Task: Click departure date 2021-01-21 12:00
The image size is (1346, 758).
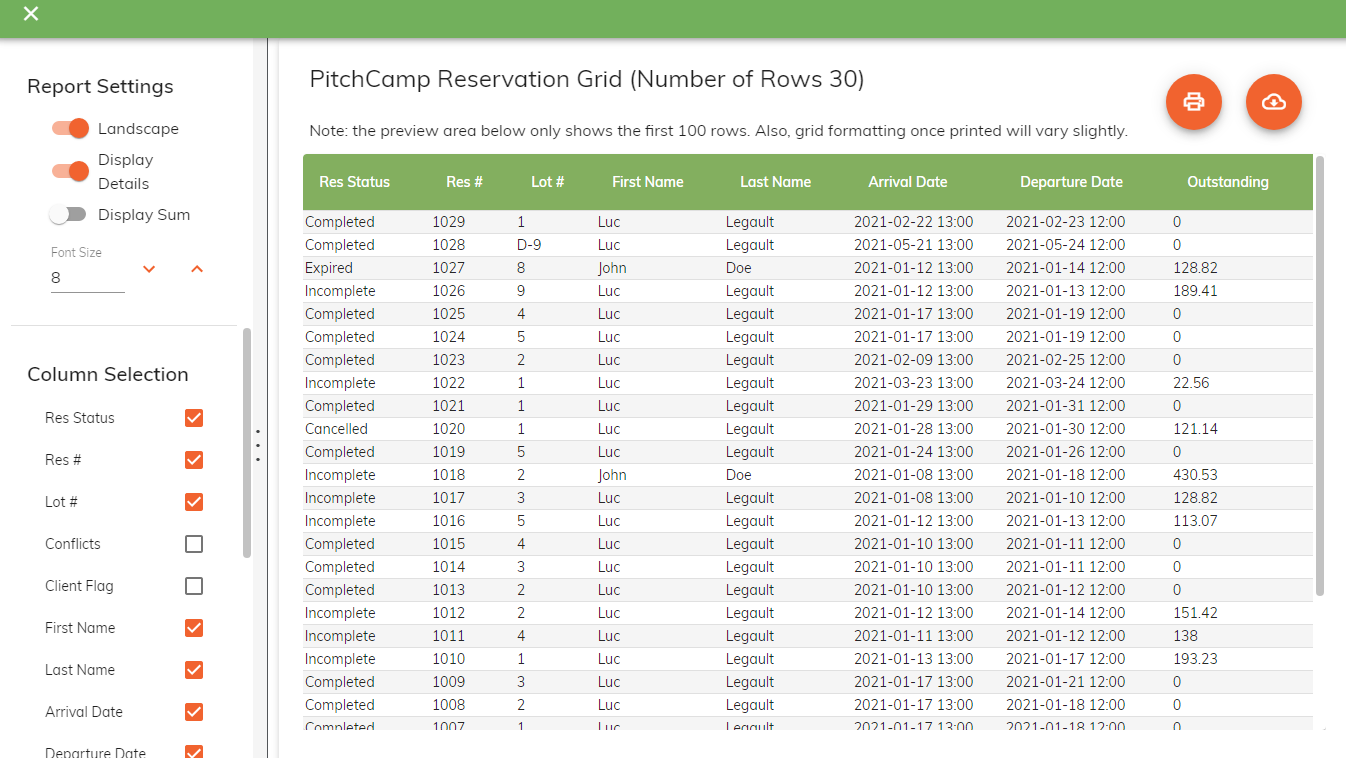Action: tap(1066, 682)
